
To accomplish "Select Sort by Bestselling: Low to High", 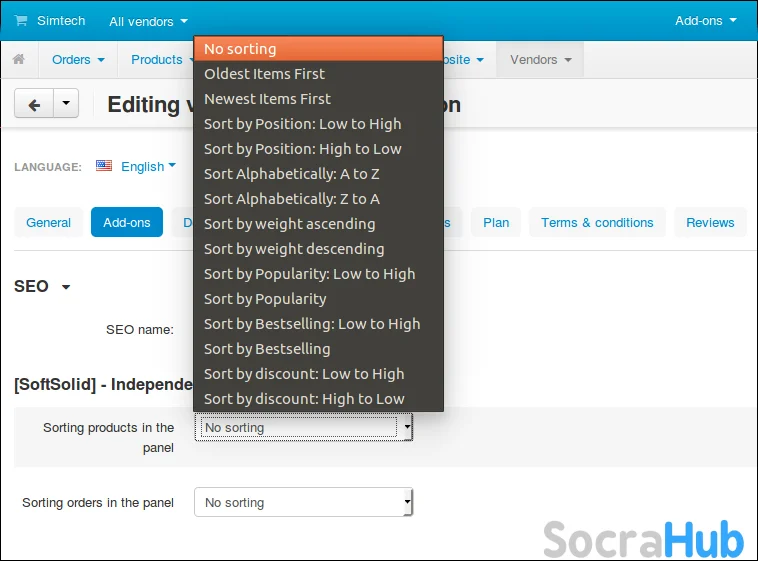I will (312, 324).
